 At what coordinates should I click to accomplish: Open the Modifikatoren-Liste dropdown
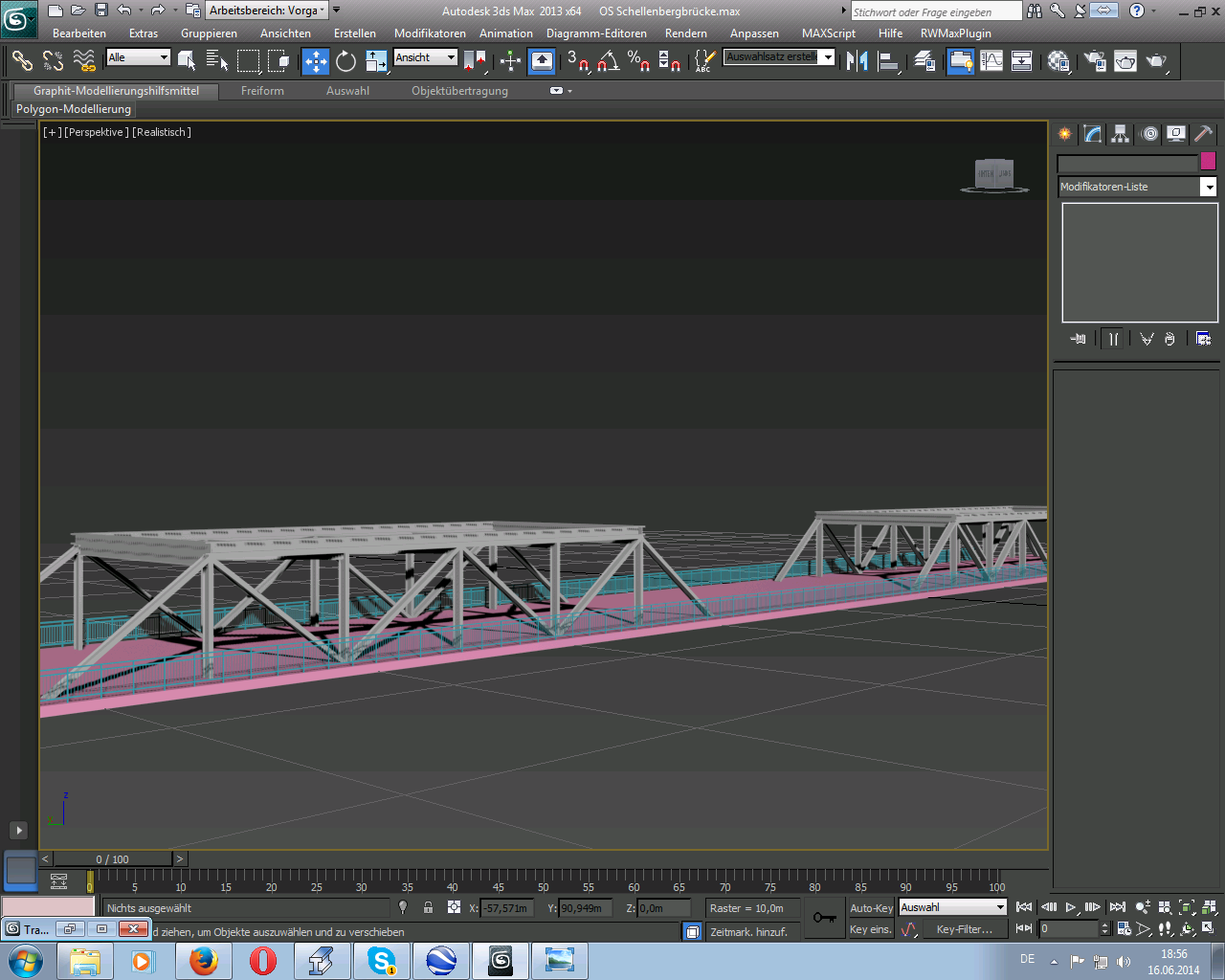[x=1209, y=188]
